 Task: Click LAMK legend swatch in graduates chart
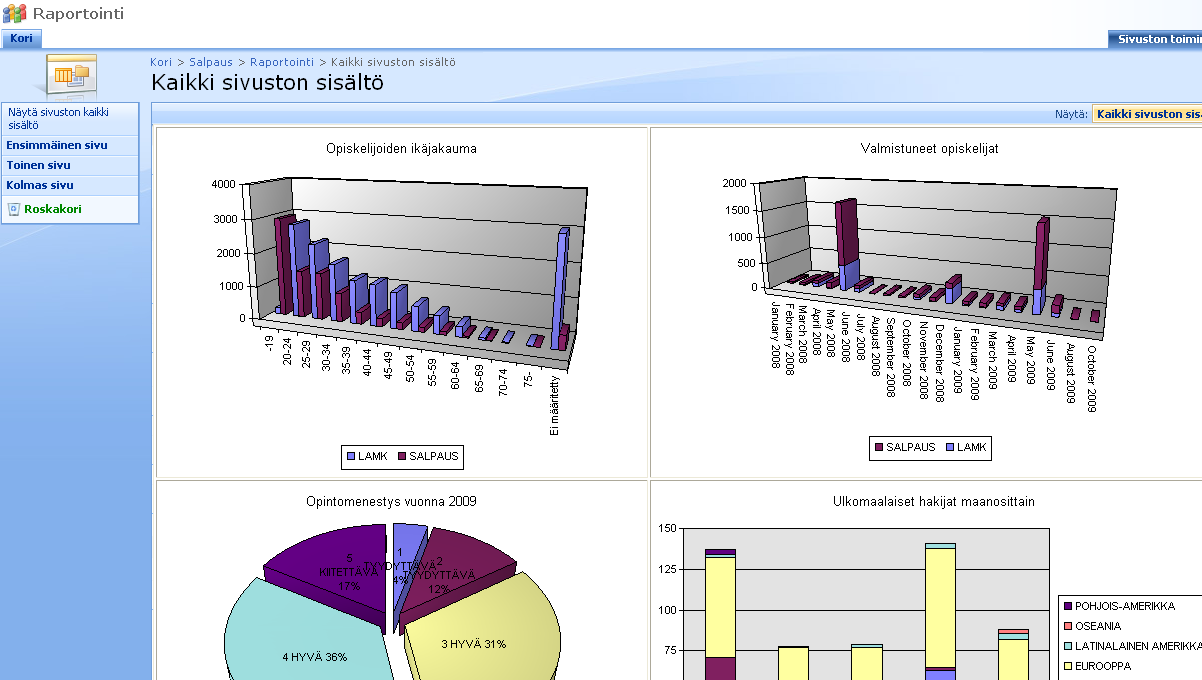coord(949,447)
